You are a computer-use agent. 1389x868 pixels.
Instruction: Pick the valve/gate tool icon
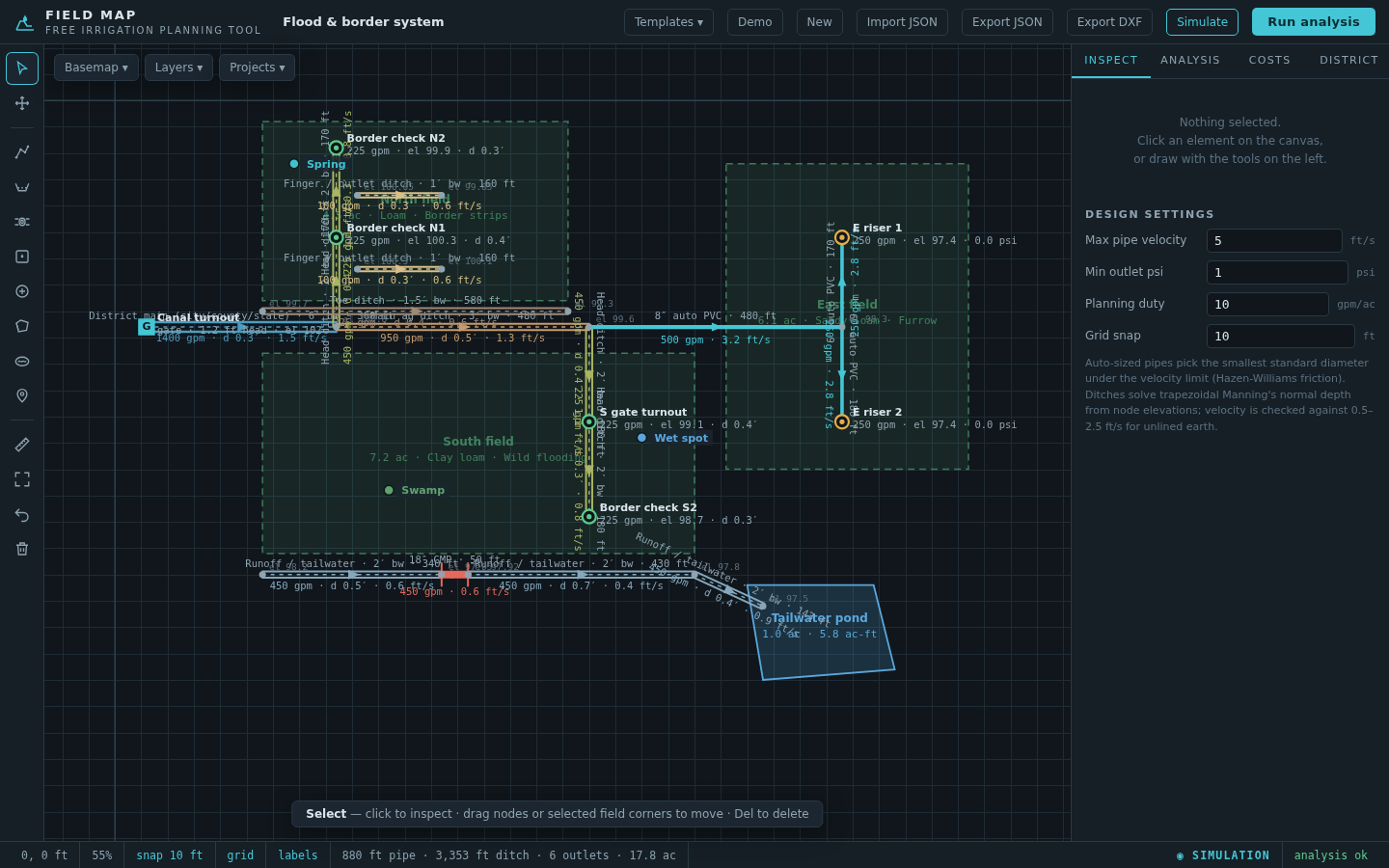(x=22, y=222)
